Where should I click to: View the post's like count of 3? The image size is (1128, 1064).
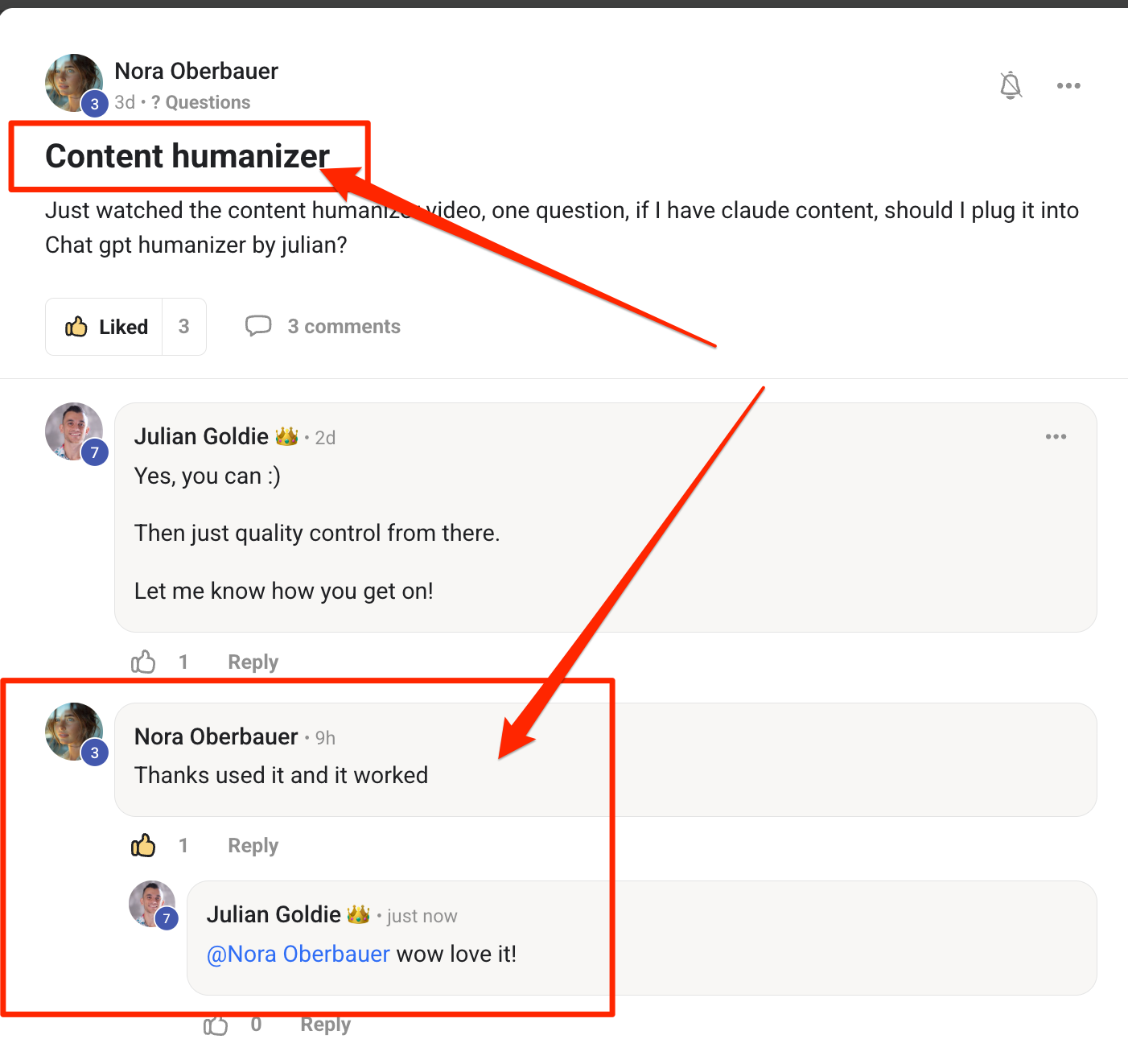click(184, 327)
